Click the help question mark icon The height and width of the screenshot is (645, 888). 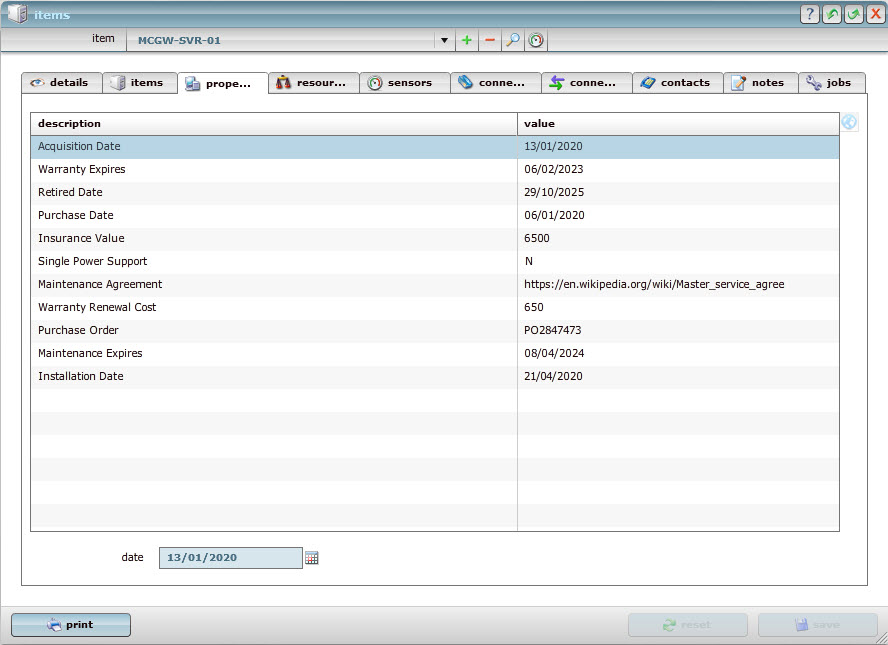pos(810,14)
